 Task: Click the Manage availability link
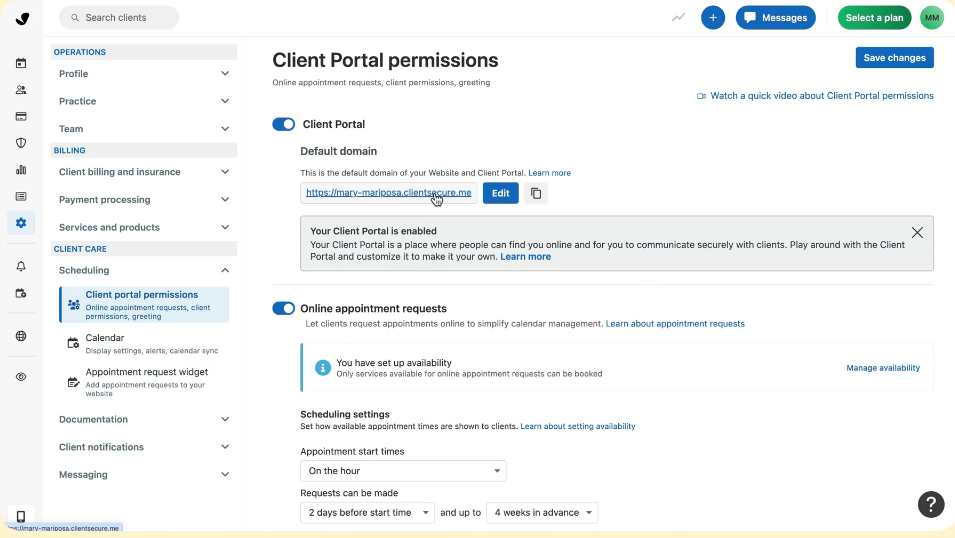coord(883,368)
